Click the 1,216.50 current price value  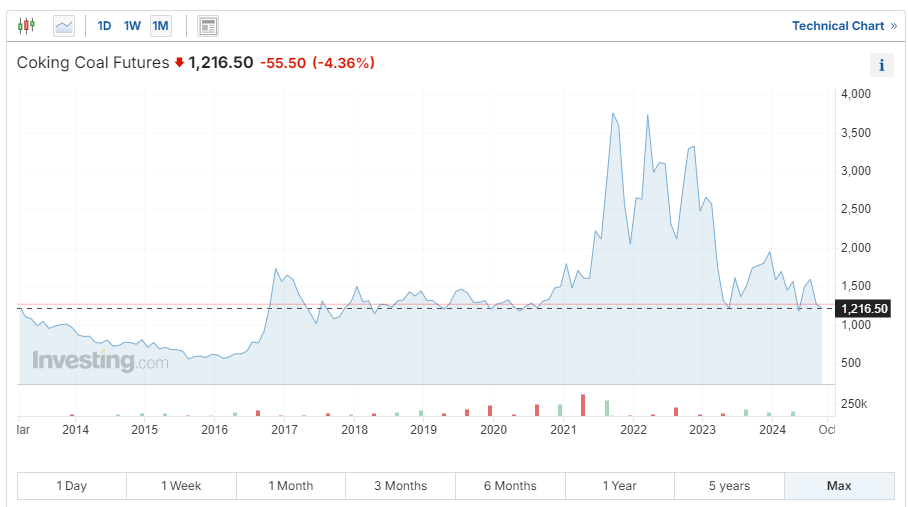[221, 63]
